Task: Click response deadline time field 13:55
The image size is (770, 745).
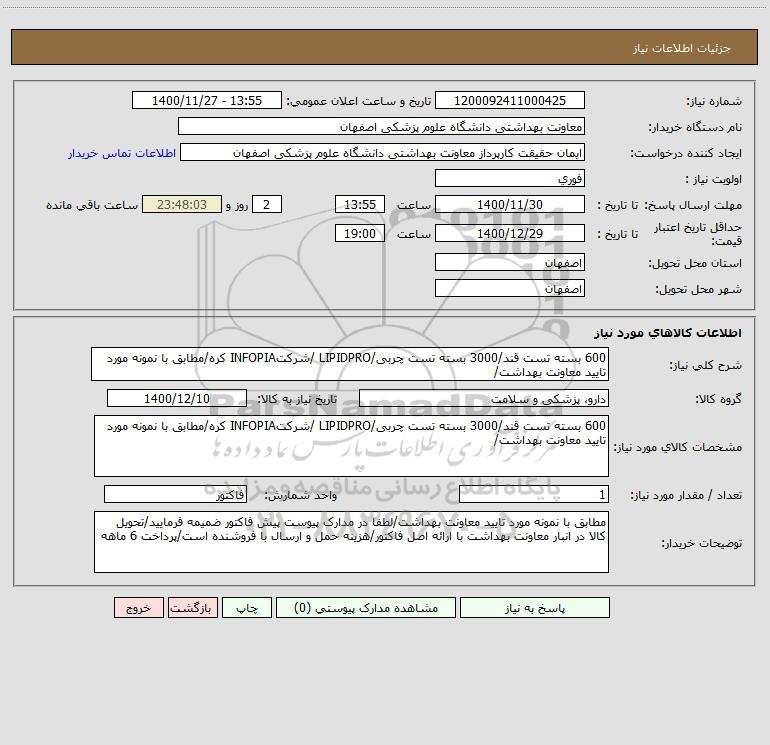Action: [359, 204]
